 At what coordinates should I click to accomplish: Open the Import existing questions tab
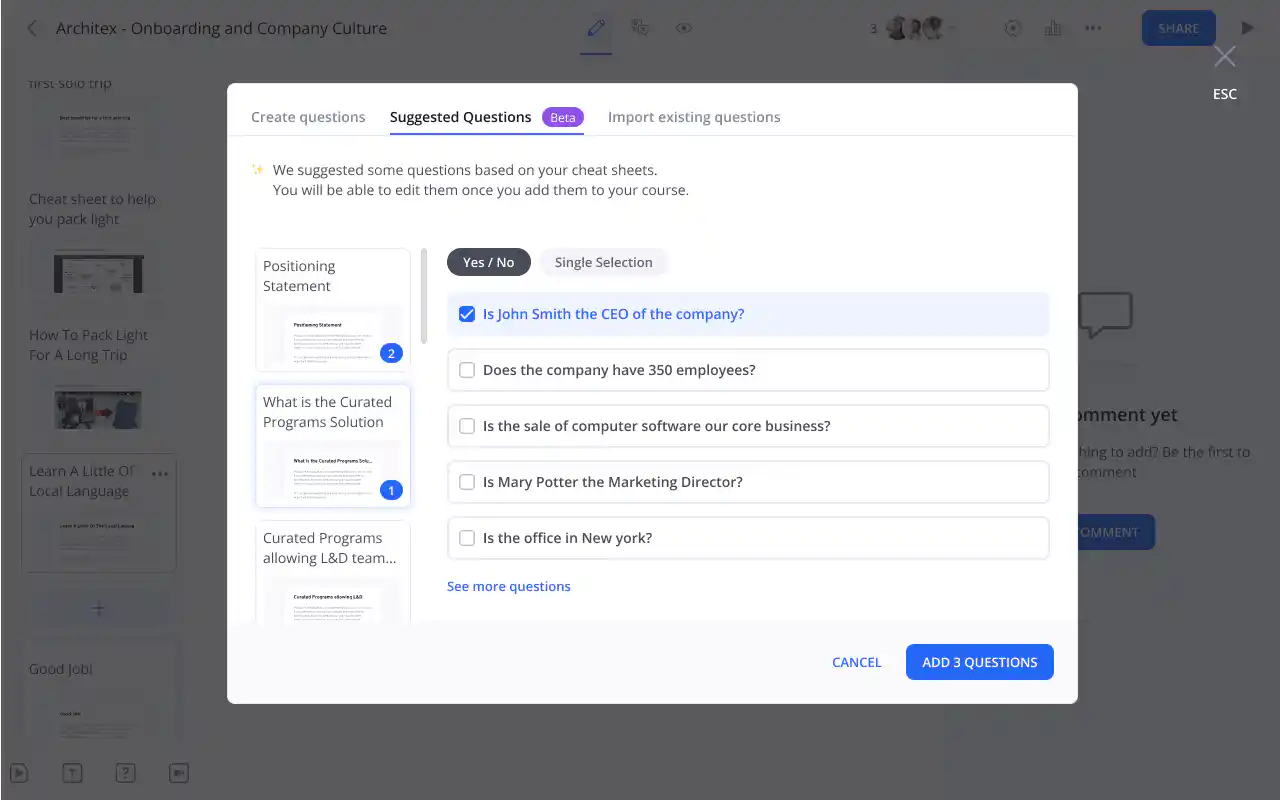(694, 116)
